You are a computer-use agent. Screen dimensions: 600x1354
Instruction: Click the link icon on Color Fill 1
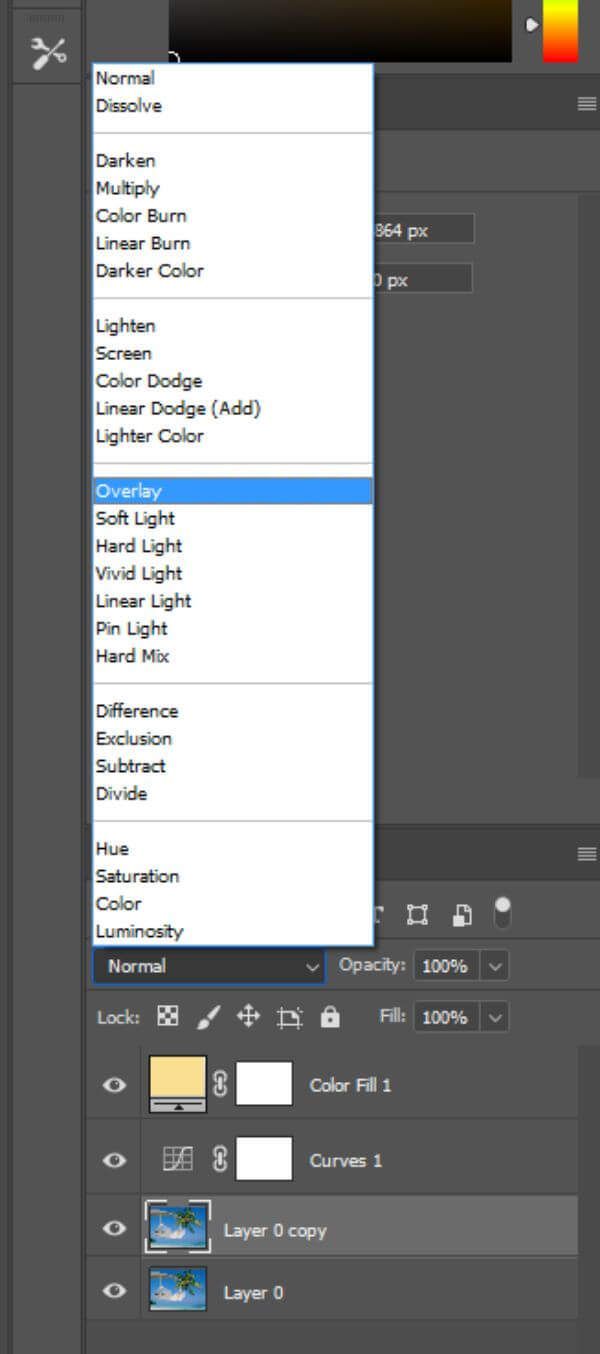point(220,1084)
